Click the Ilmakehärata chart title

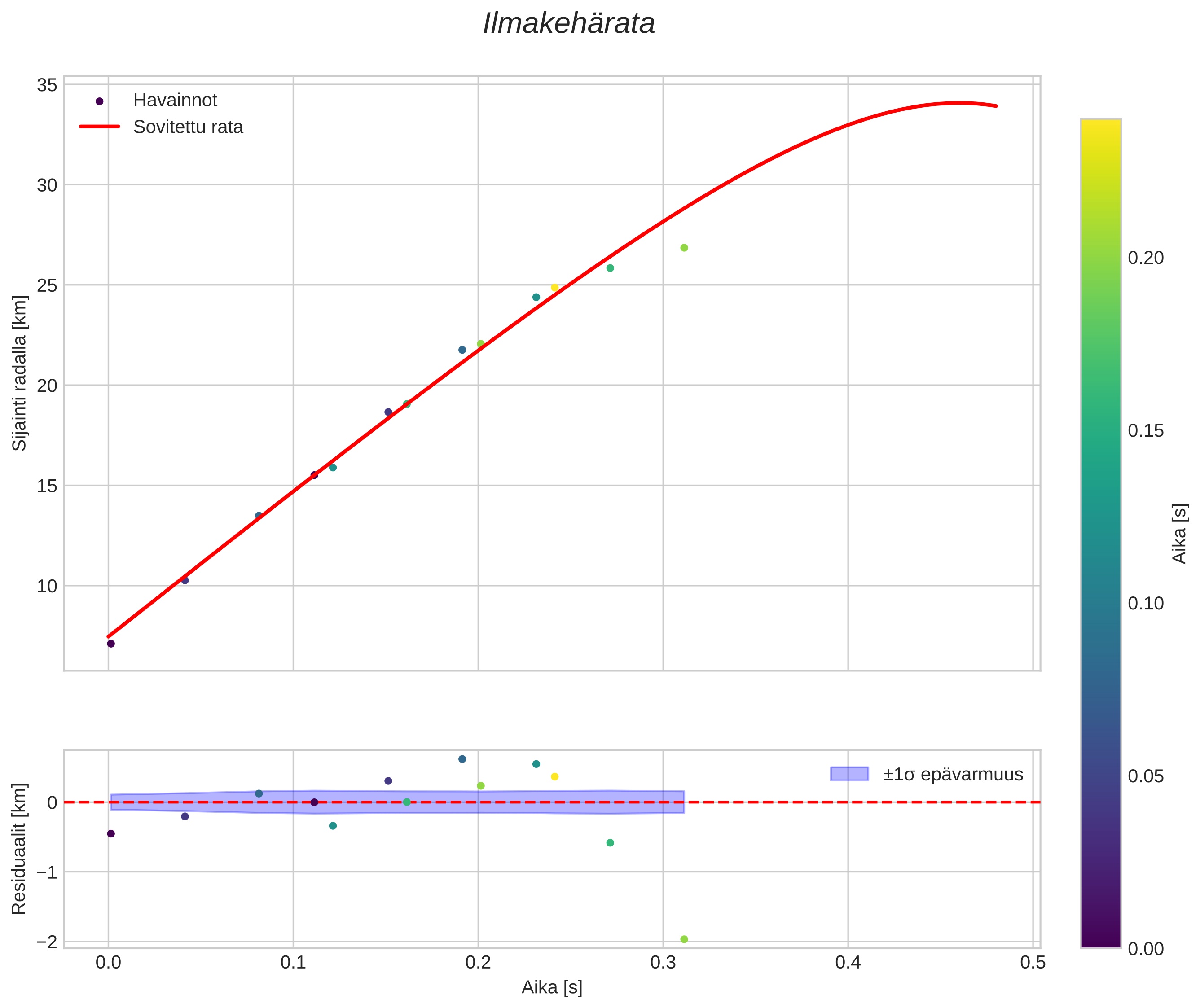point(568,24)
